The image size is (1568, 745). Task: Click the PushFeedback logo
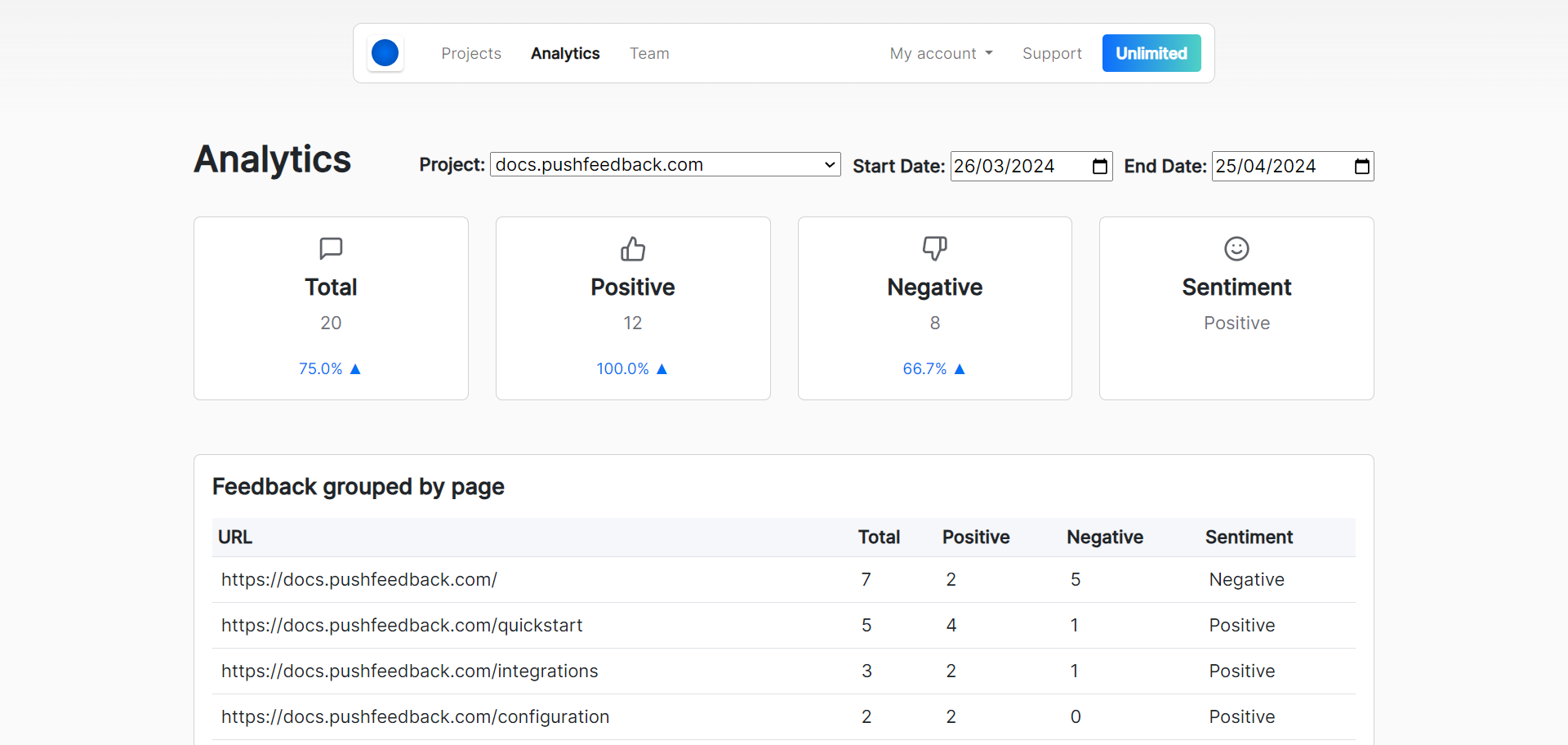pos(385,52)
